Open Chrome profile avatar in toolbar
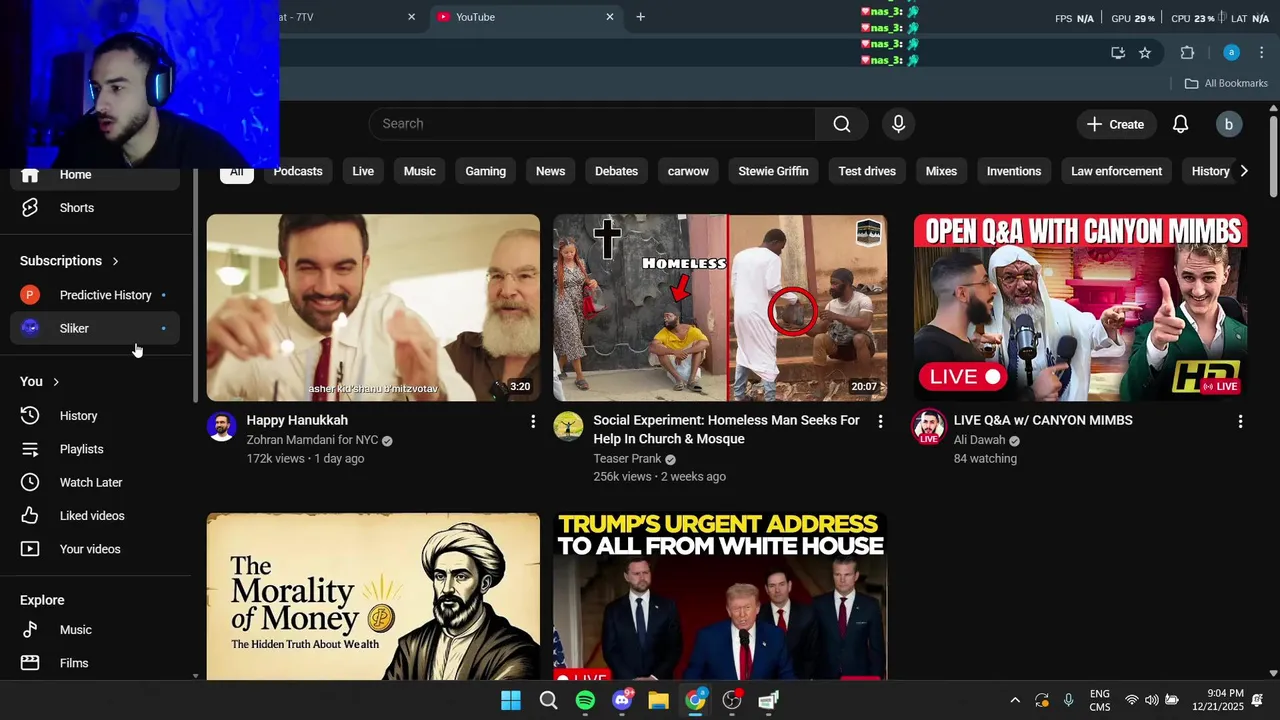The image size is (1280, 720). 1231,53
